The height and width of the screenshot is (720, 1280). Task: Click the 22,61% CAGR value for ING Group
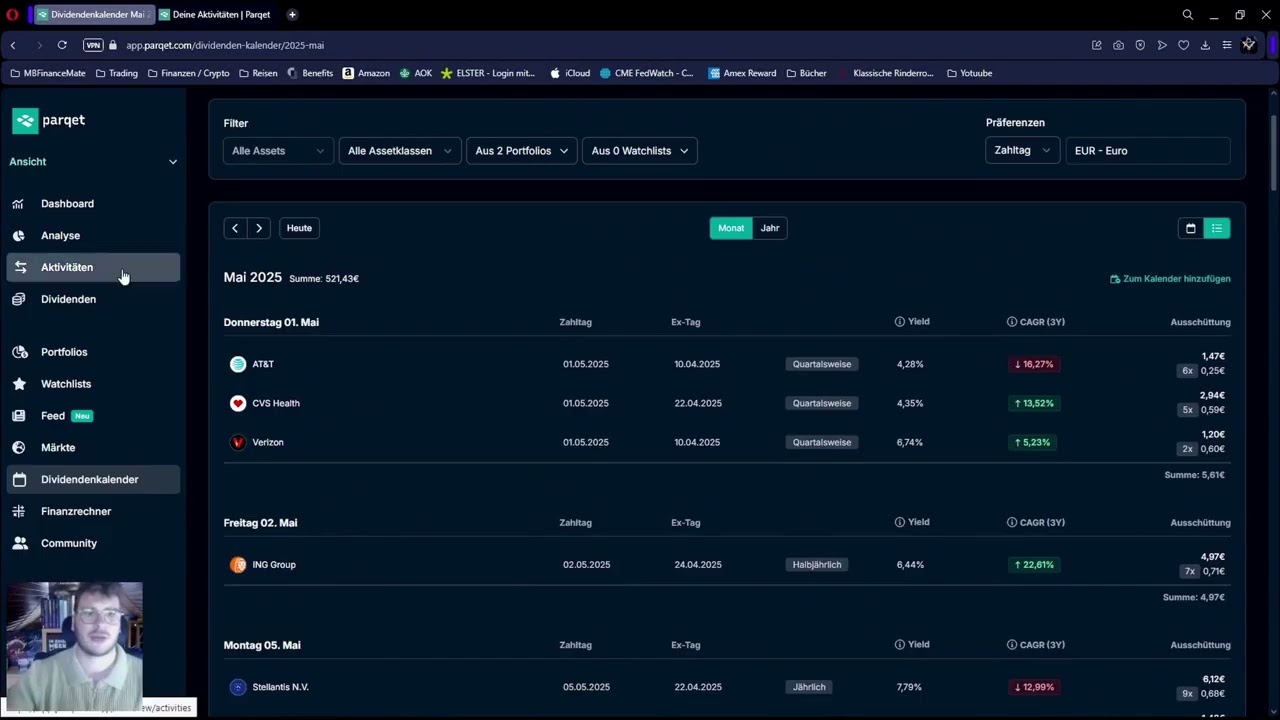point(1034,565)
